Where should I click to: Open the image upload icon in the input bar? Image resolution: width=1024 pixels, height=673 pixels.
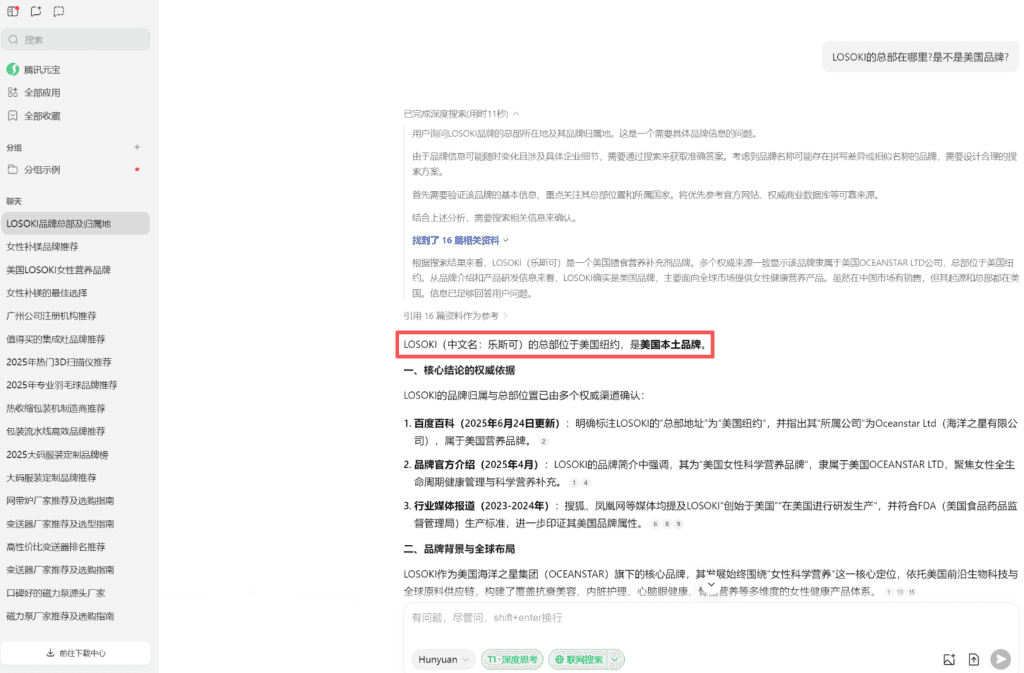pos(949,659)
